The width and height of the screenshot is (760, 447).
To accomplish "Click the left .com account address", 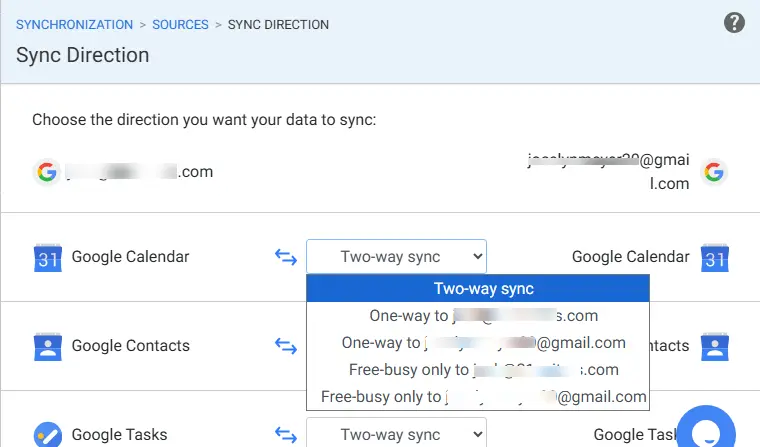I will click(x=139, y=172).
